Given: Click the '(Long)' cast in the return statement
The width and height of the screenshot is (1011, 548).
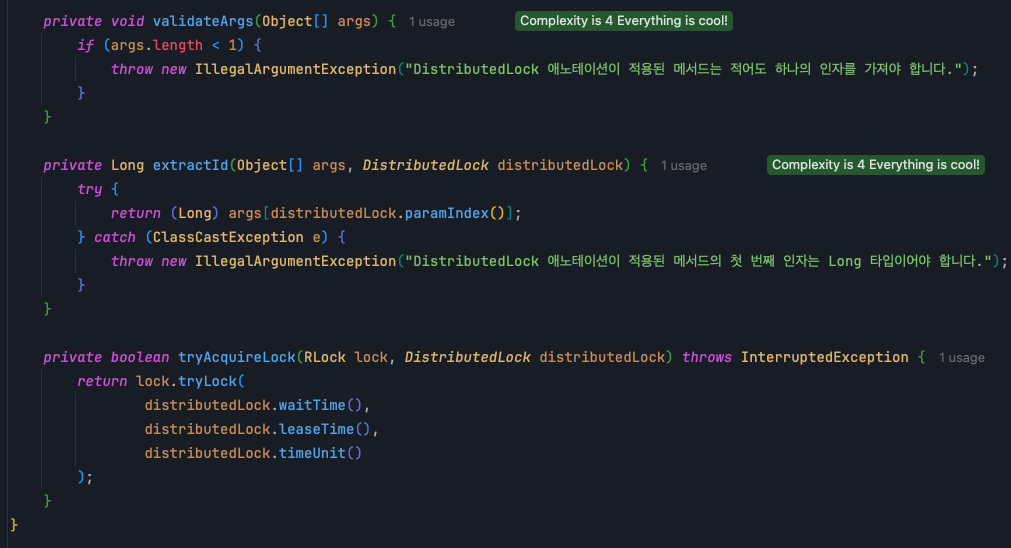Looking at the screenshot, I should pyautogui.click(x=195, y=213).
